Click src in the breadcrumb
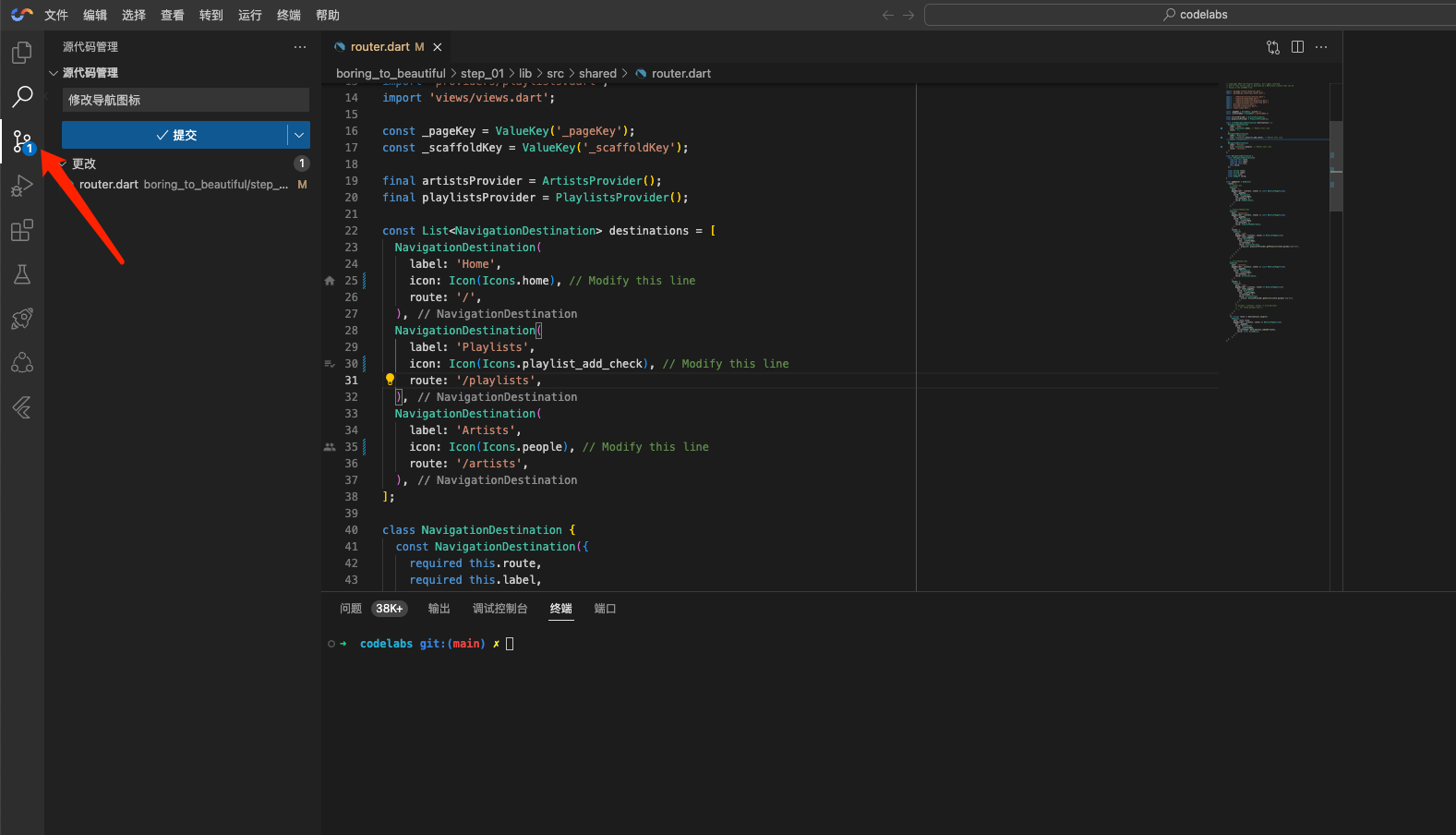 [x=555, y=74]
